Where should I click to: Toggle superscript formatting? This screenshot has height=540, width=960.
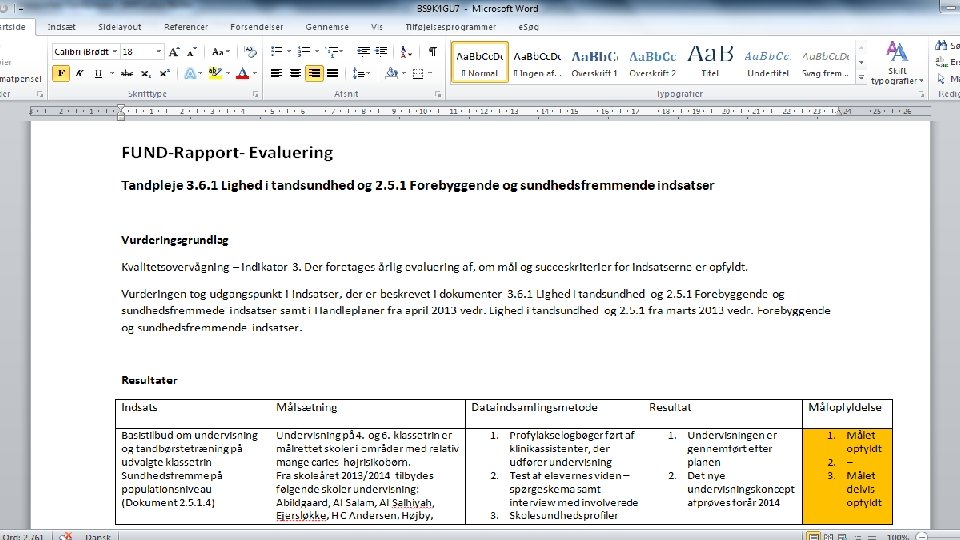click(164, 73)
